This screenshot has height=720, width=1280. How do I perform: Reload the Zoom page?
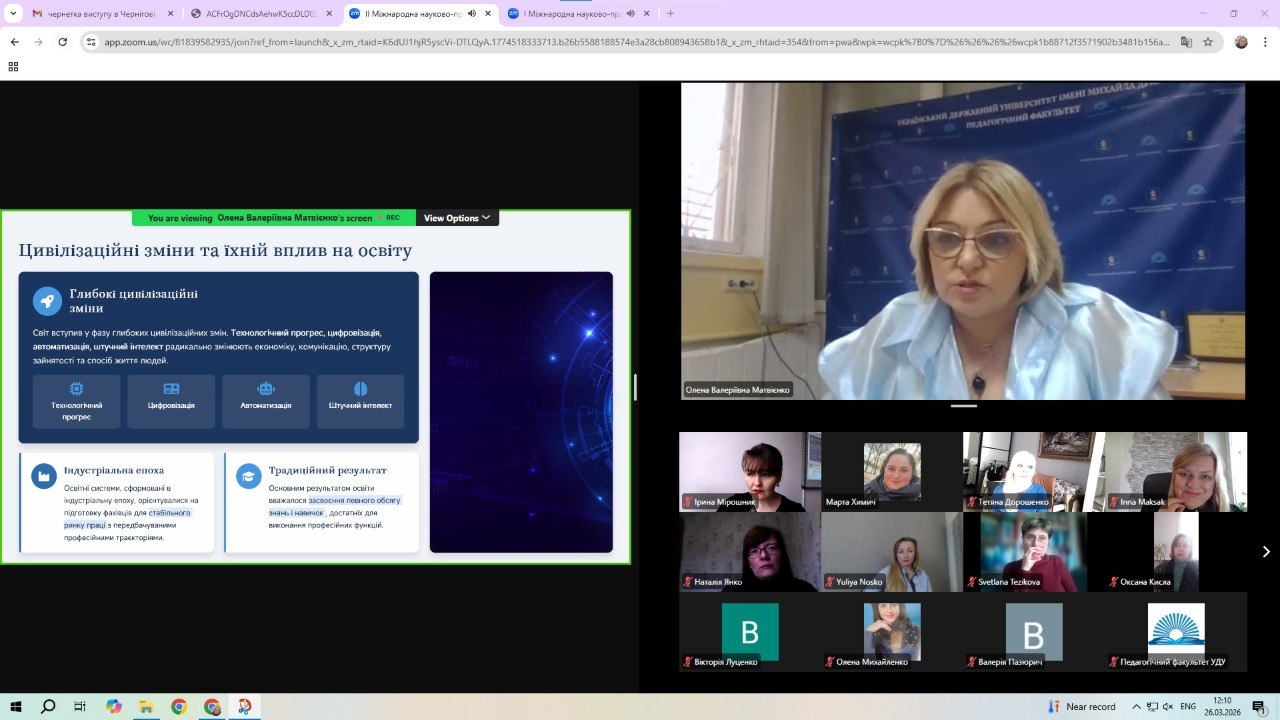(63, 42)
